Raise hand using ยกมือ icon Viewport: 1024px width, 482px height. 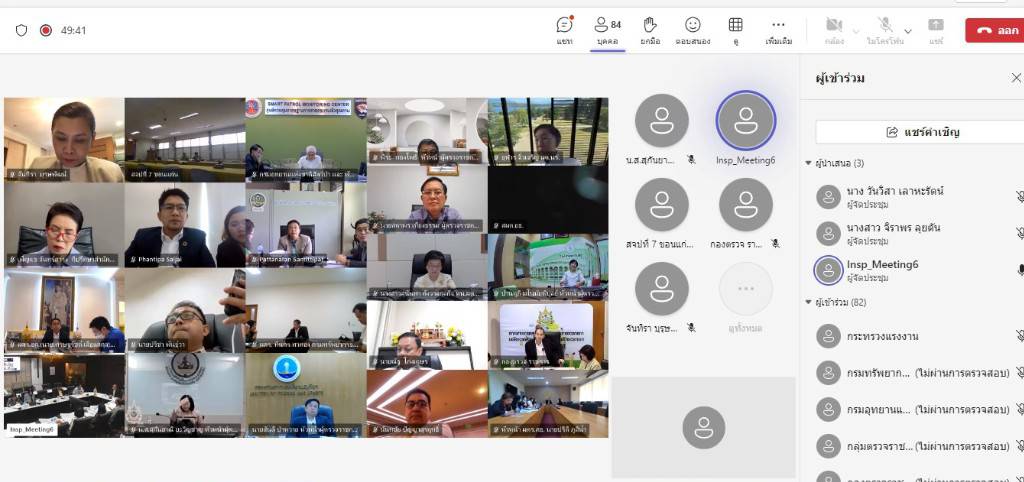[x=650, y=30]
